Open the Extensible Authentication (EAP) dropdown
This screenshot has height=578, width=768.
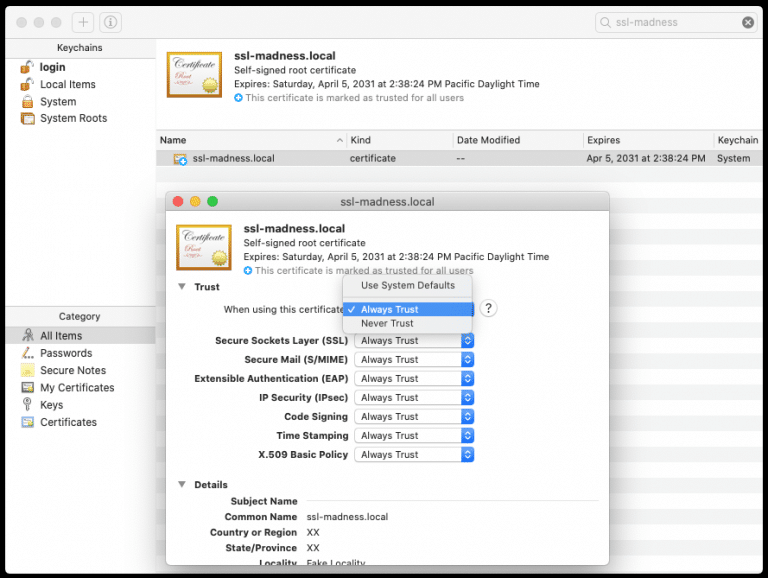pos(414,379)
